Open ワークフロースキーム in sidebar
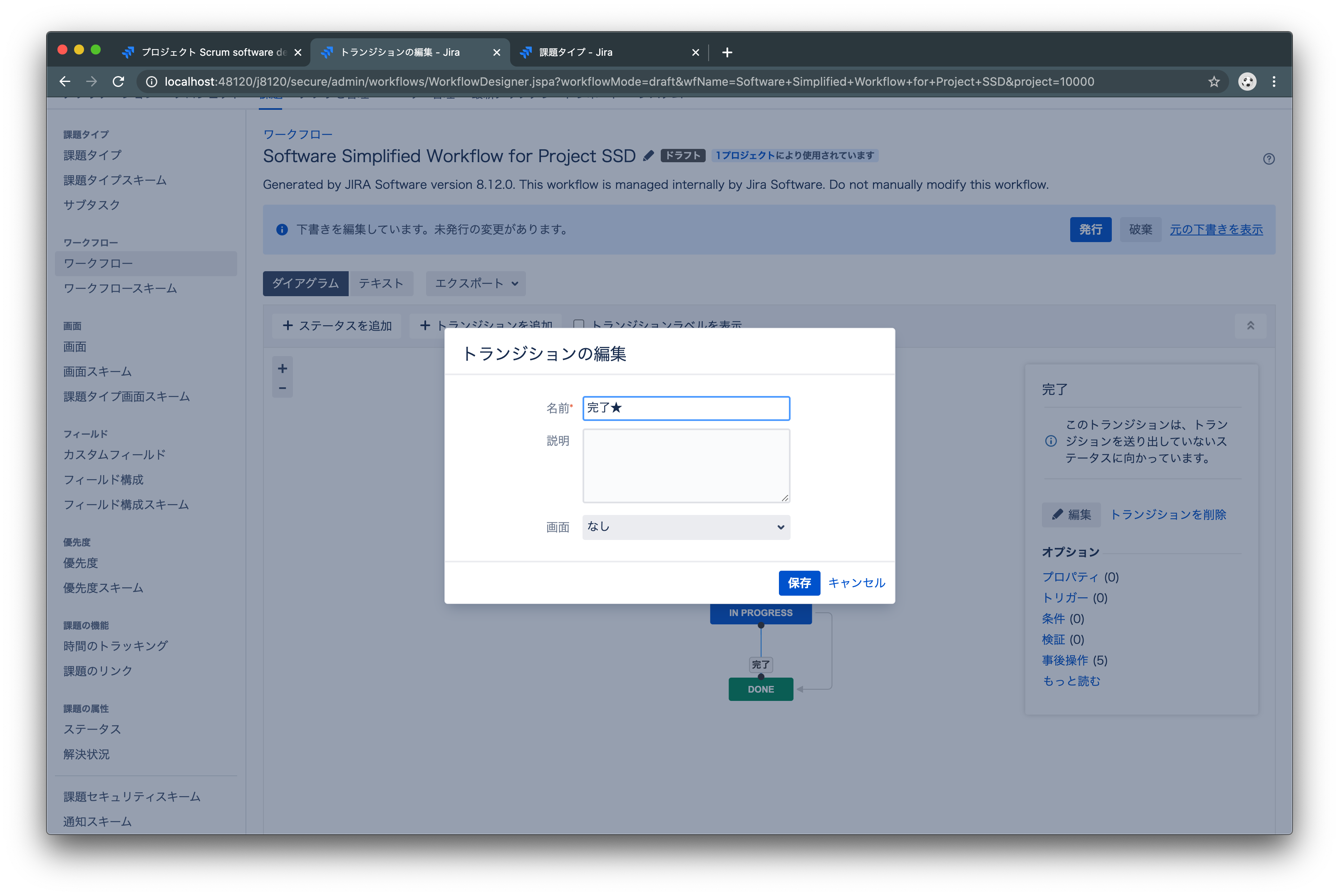The width and height of the screenshot is (1339, 896). (120, 289)
